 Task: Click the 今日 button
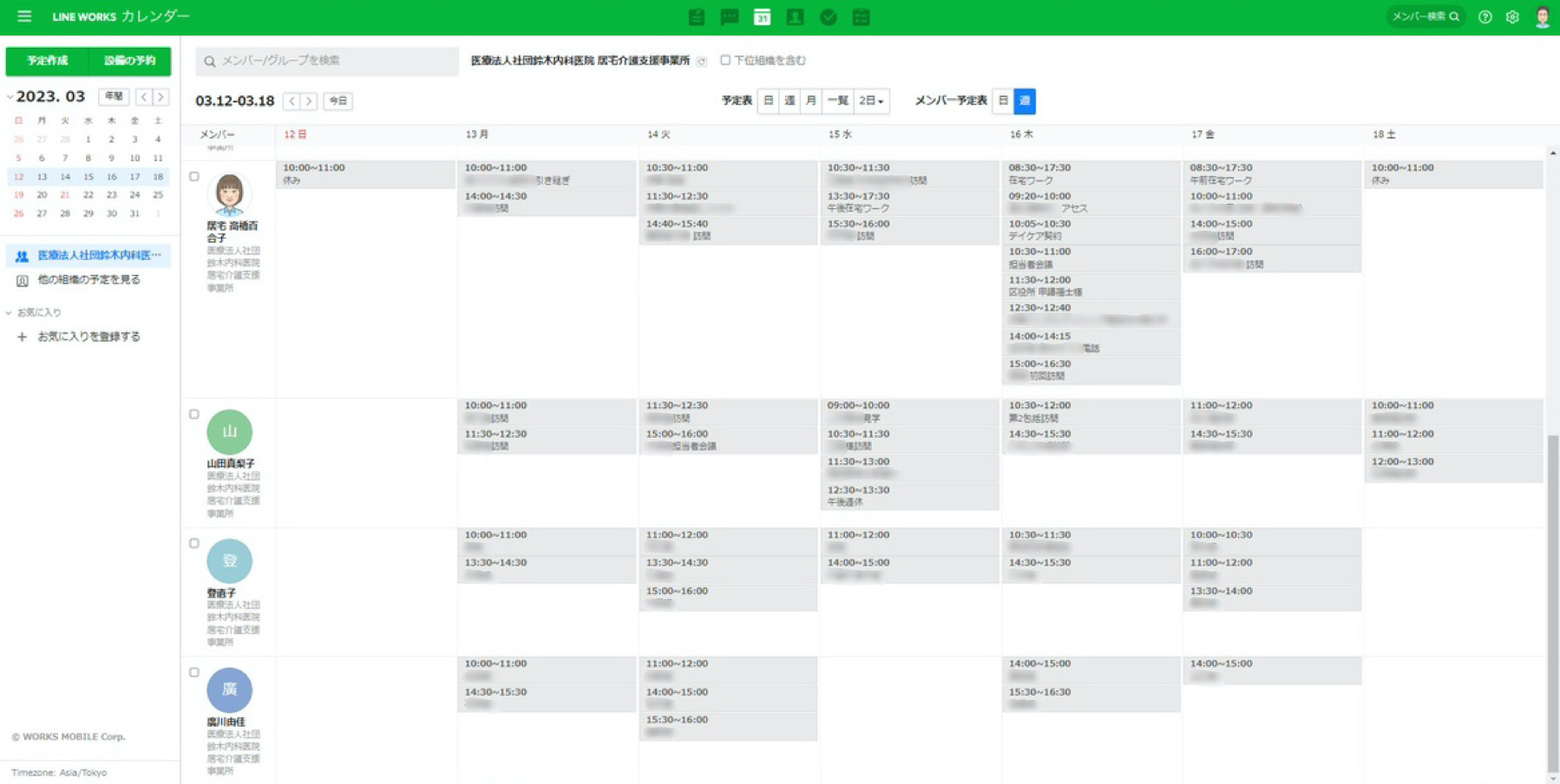pyautogui.click(x=338, y=101)
